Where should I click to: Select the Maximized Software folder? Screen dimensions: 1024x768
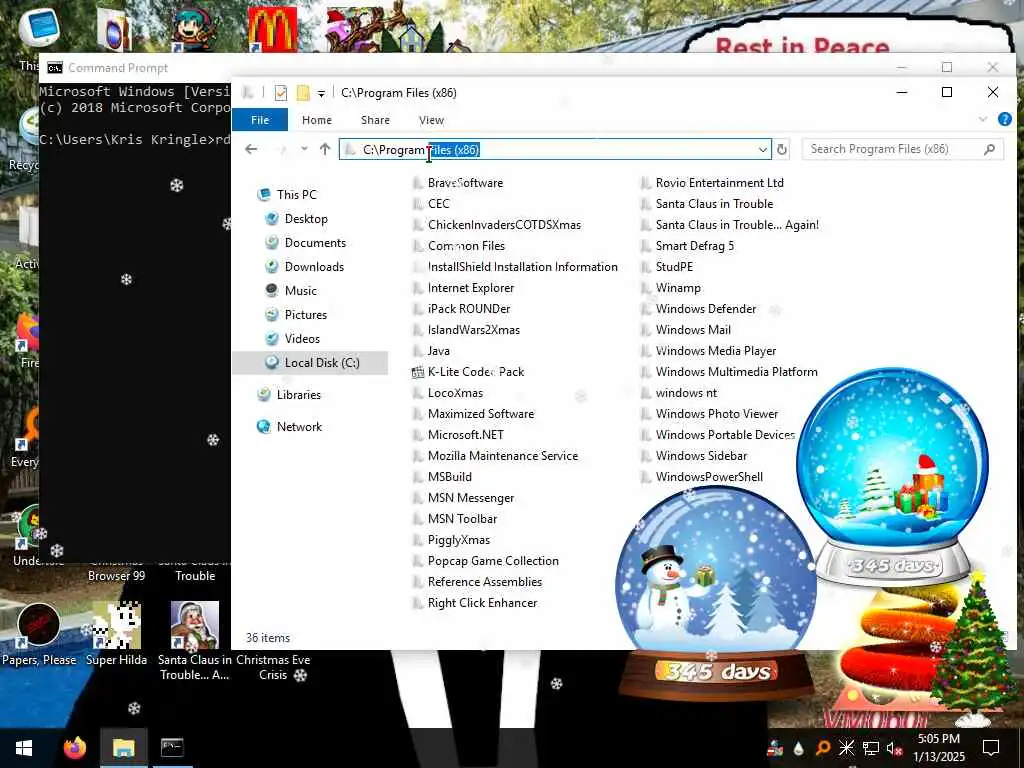point(481,414)
